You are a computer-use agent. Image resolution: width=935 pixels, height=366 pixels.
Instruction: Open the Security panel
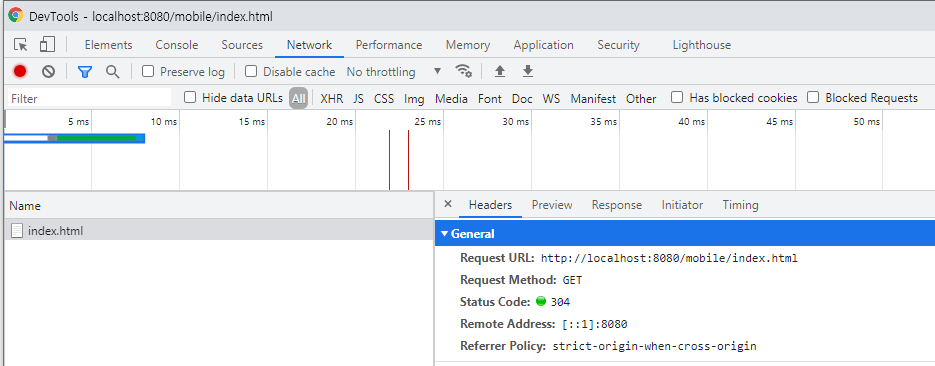click(x=618, y=45)
